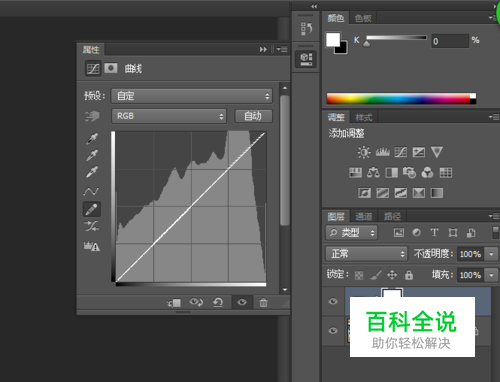Viewport: 500px width, 382px height.
Task: Add an Invert adjustment
Action: click(x=364, y=193)
